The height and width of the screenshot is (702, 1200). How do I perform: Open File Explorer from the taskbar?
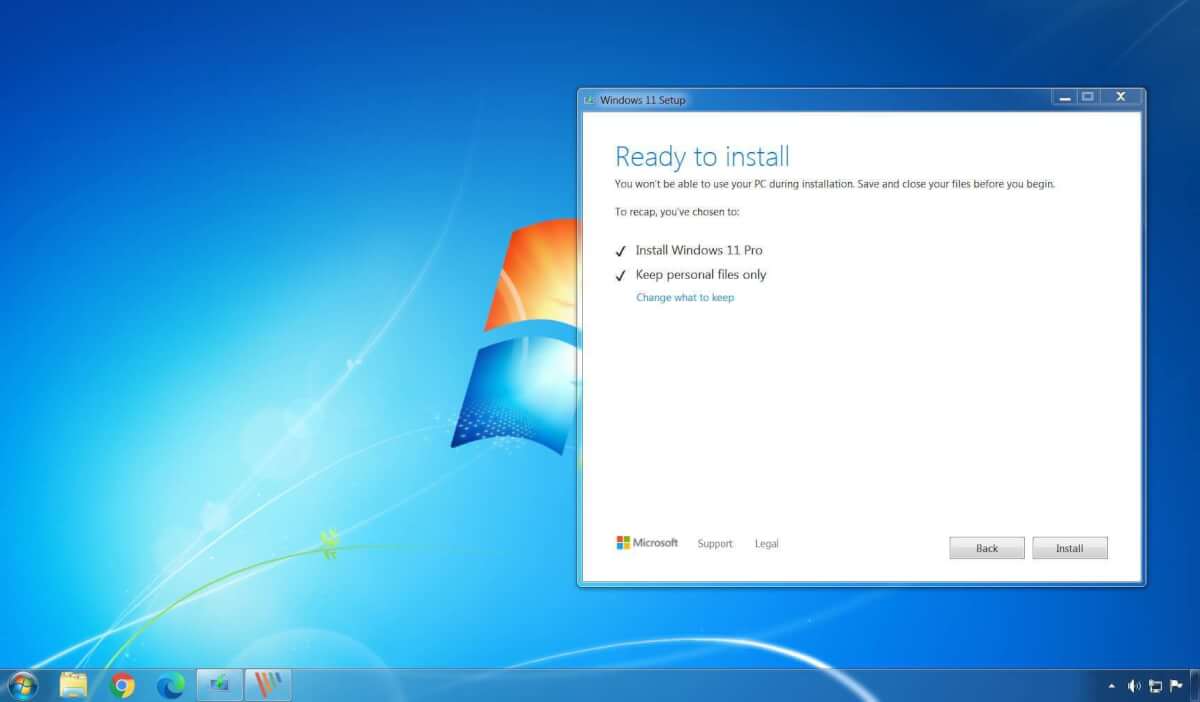click(74, 685)
